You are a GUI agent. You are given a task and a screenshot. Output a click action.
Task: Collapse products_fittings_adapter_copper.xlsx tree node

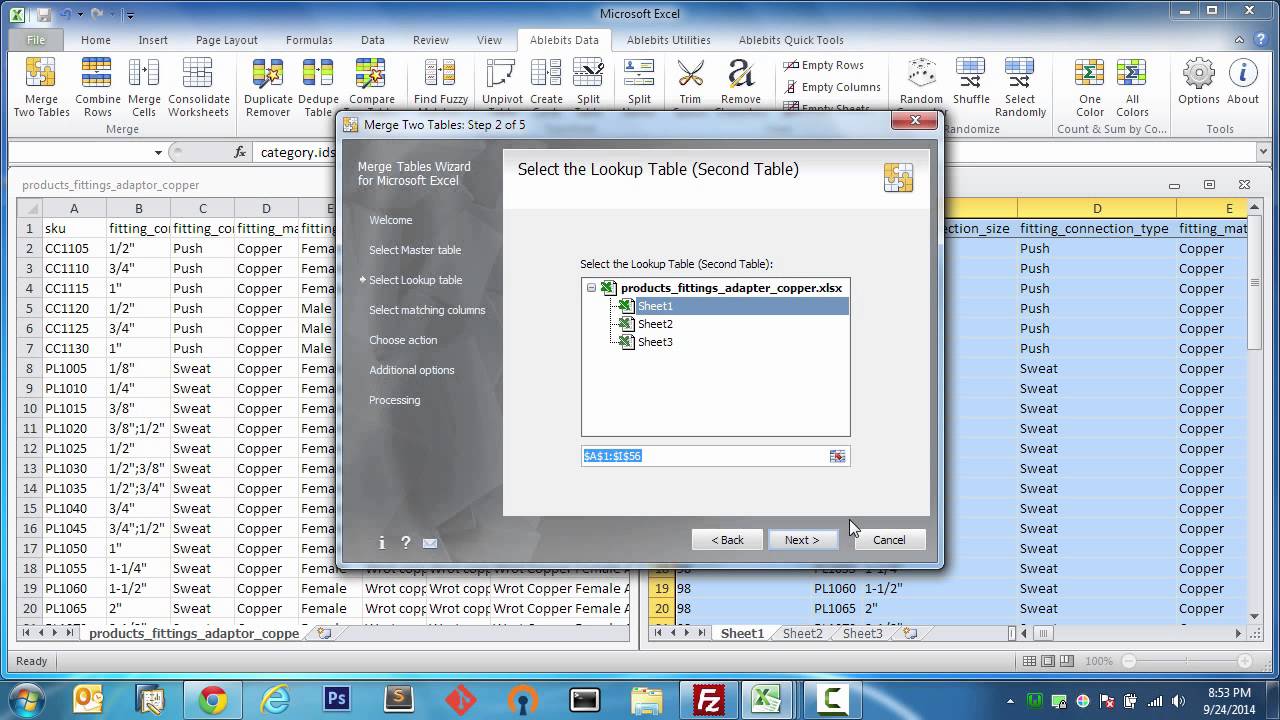tap(591, 288)
